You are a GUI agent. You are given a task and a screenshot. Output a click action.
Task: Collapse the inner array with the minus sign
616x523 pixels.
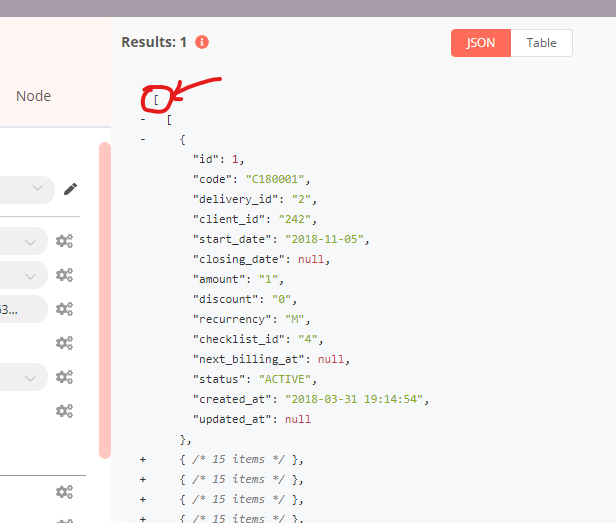[143, 119]
